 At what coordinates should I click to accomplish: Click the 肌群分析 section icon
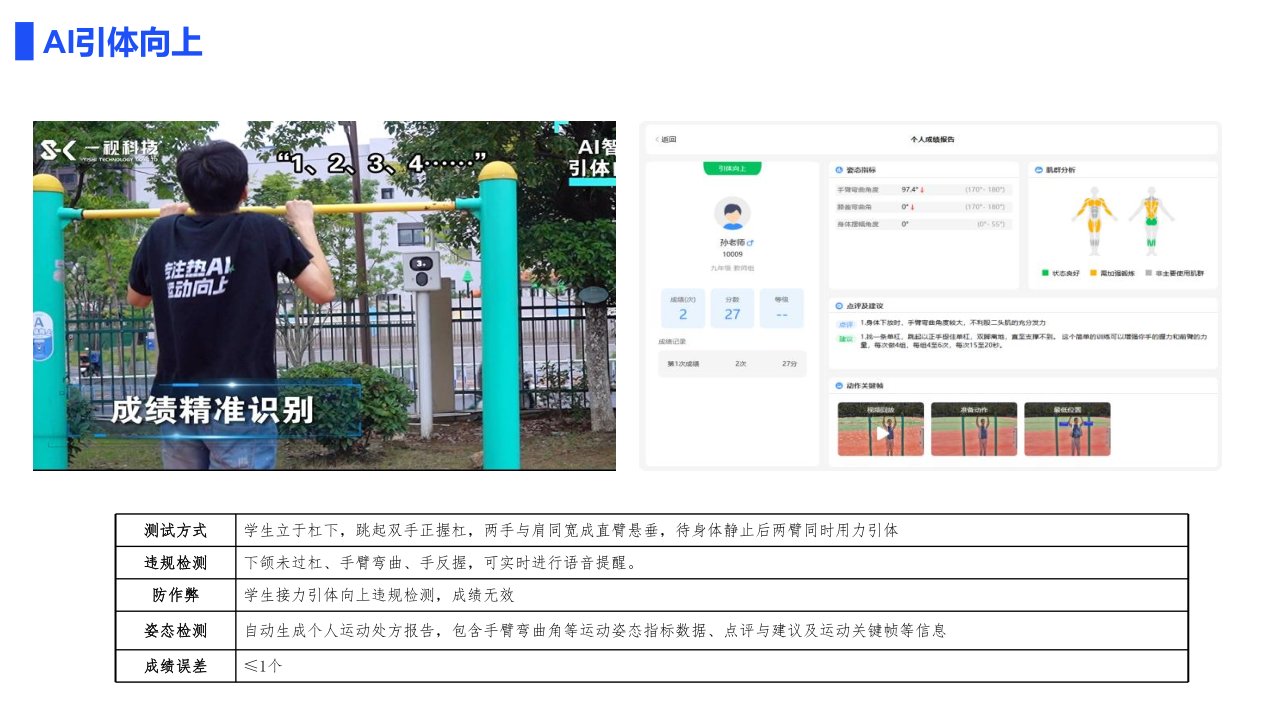click(1038, 170)
